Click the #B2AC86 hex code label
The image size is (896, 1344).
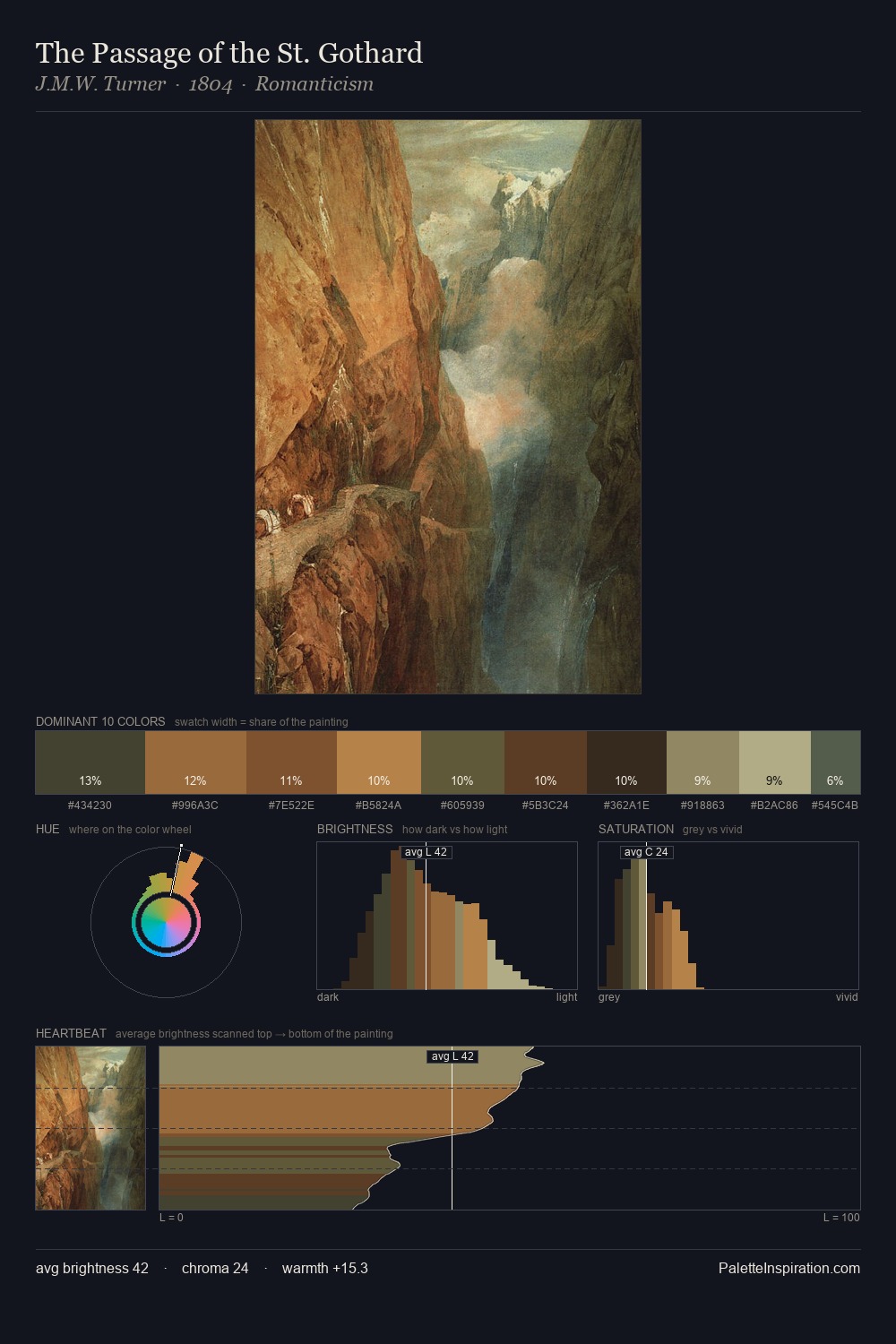775,806
